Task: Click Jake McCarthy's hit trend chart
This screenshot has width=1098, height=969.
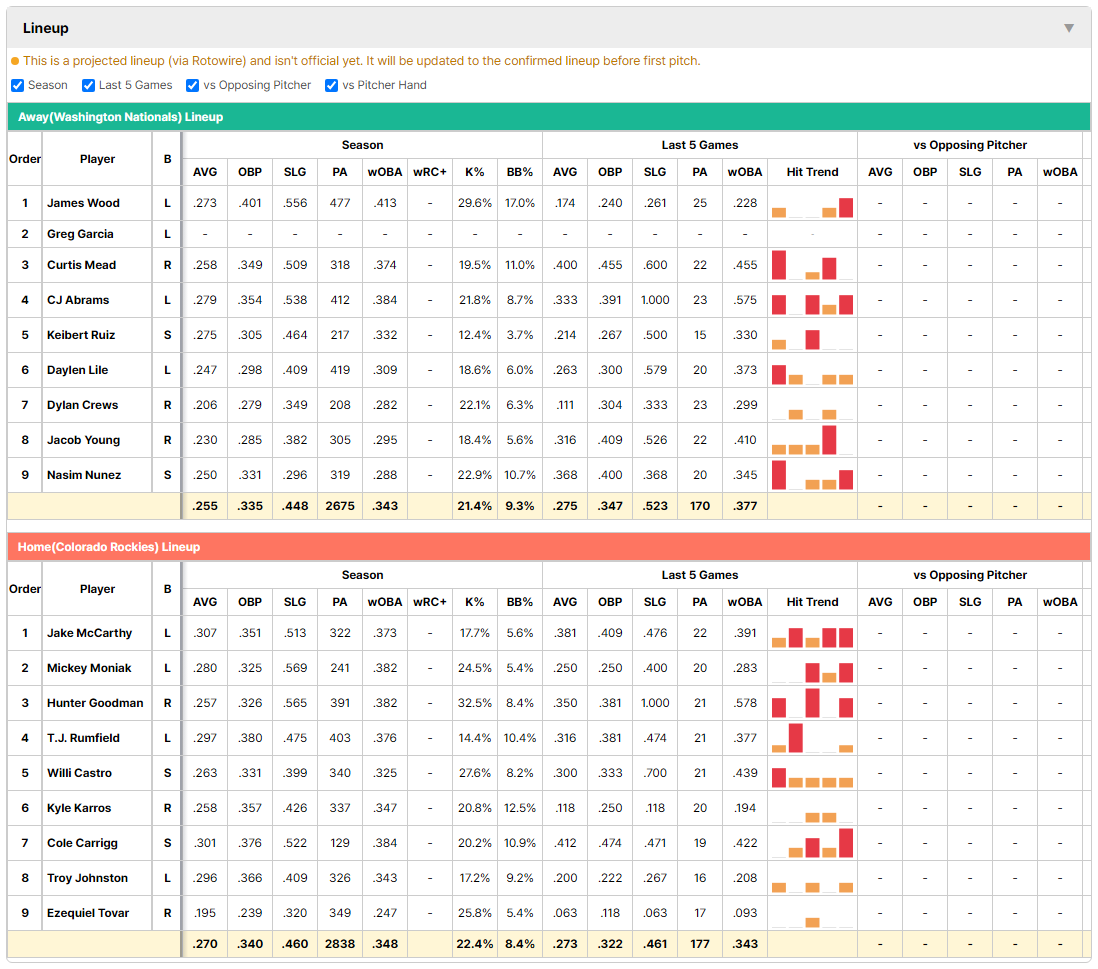Action: [812, 634]
